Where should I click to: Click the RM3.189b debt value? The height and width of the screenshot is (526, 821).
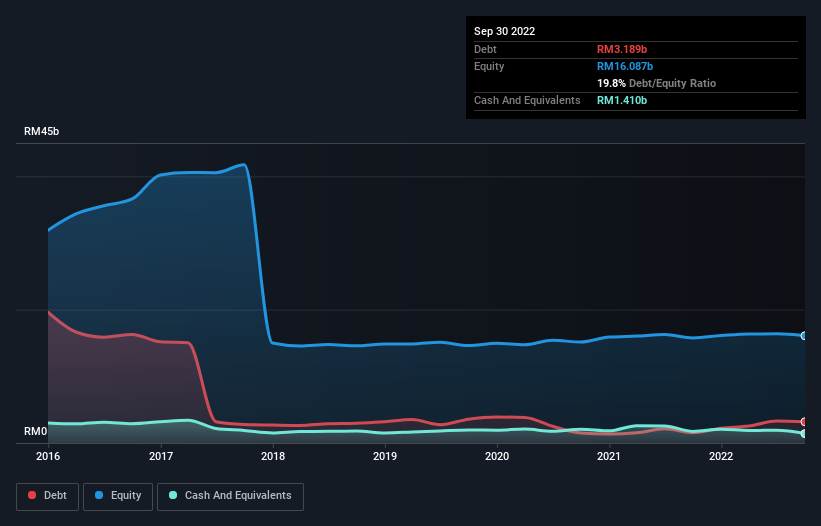pyautogui.click(x=622, y=49)
